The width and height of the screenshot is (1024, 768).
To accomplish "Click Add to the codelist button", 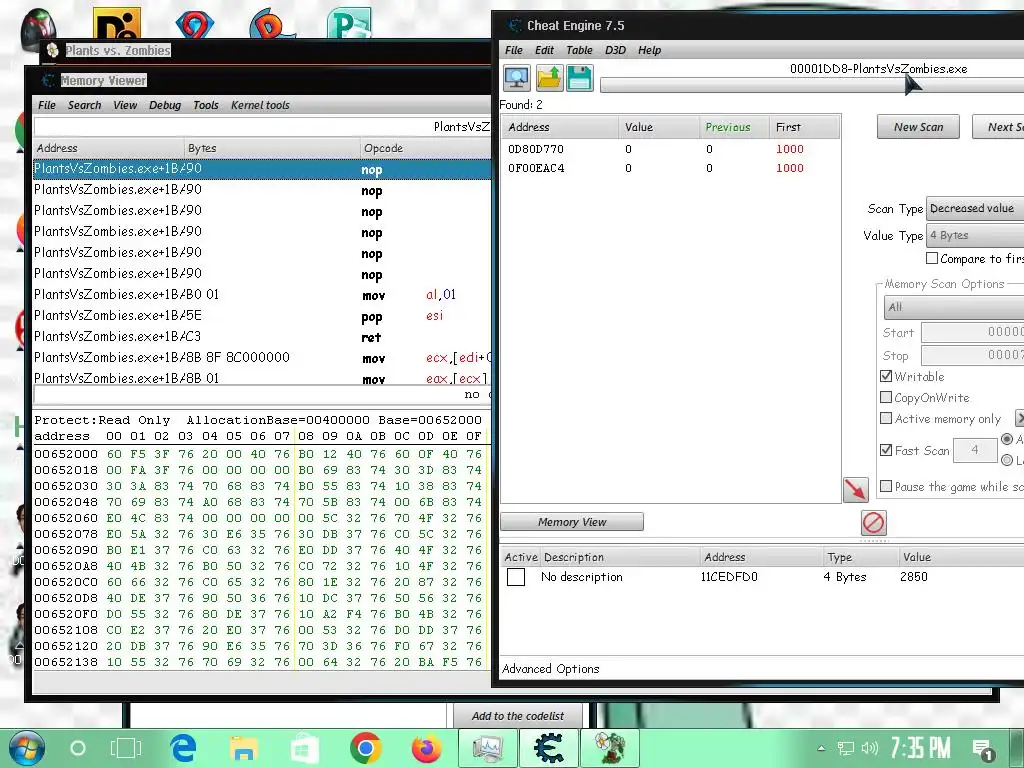I will coord(518,716).
